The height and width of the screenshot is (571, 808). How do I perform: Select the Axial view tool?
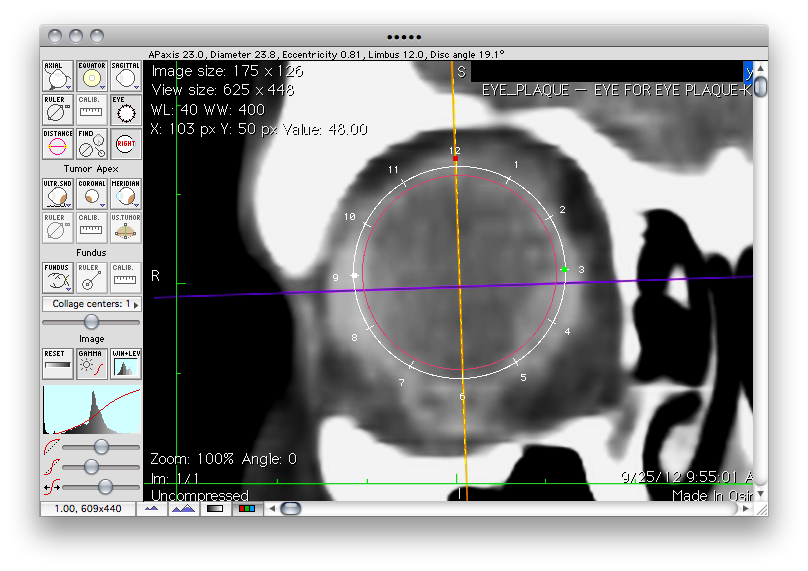(57, 75)
